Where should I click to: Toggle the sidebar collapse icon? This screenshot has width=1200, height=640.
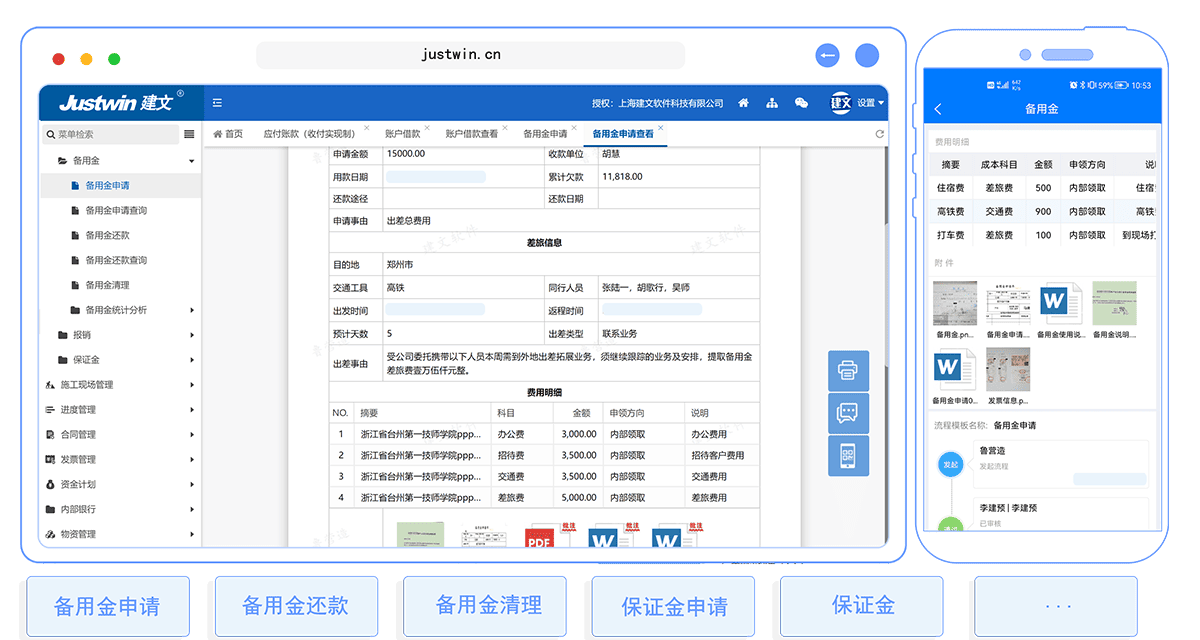(217, 103)
